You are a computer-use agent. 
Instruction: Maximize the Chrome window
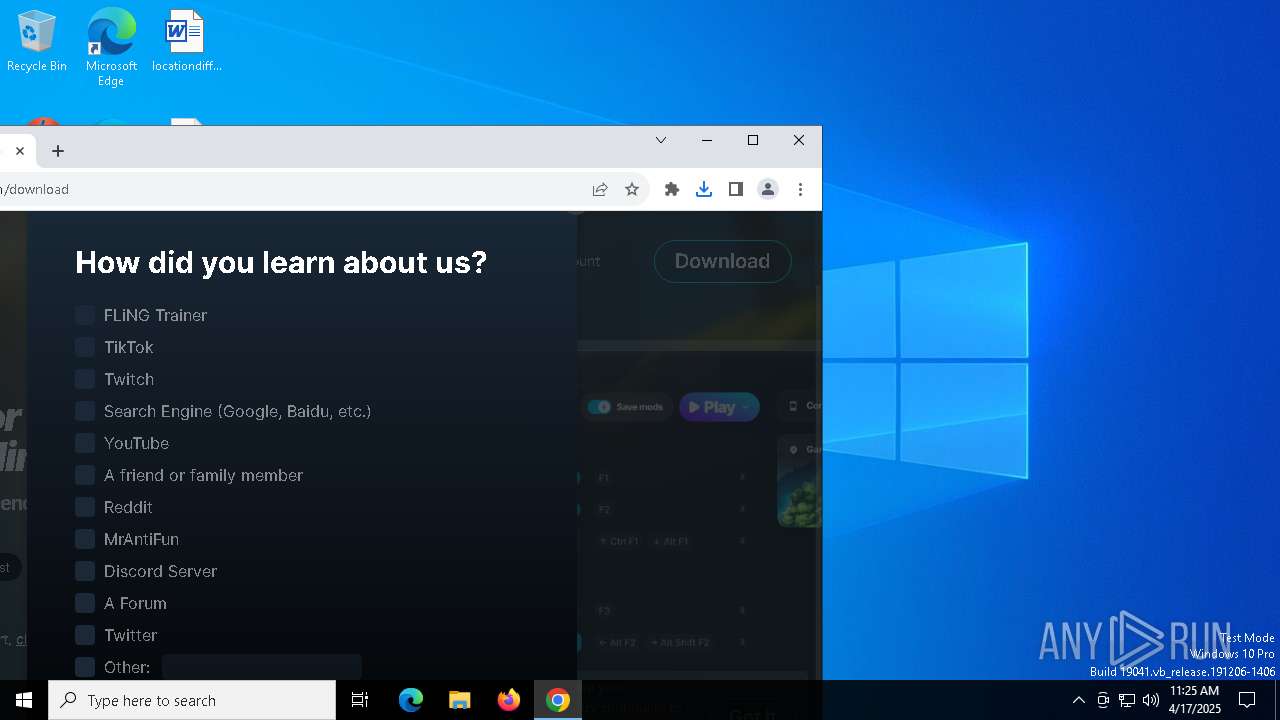click(x=753, y=140)
